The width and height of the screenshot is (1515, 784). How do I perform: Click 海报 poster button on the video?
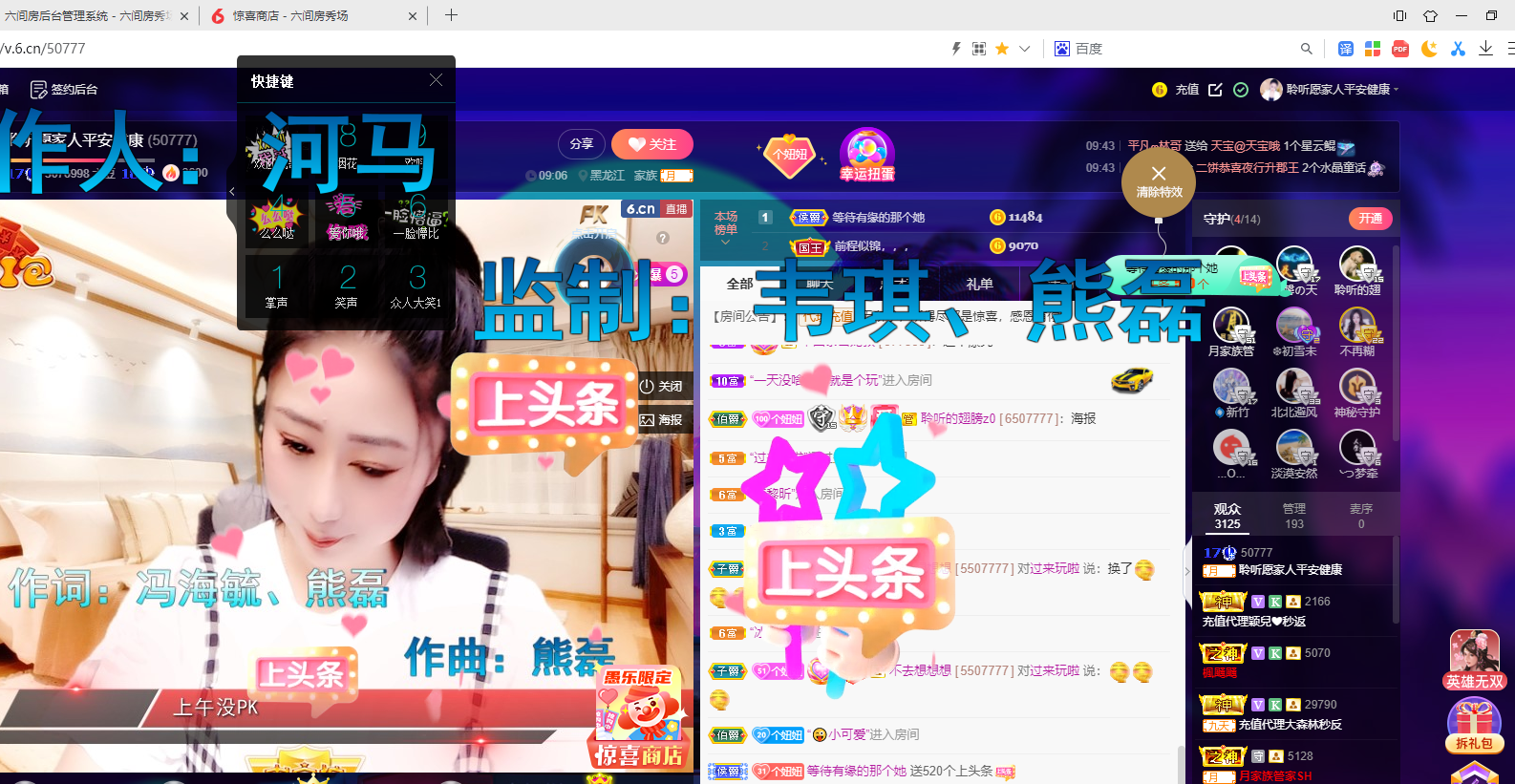(x=662, y=419)
